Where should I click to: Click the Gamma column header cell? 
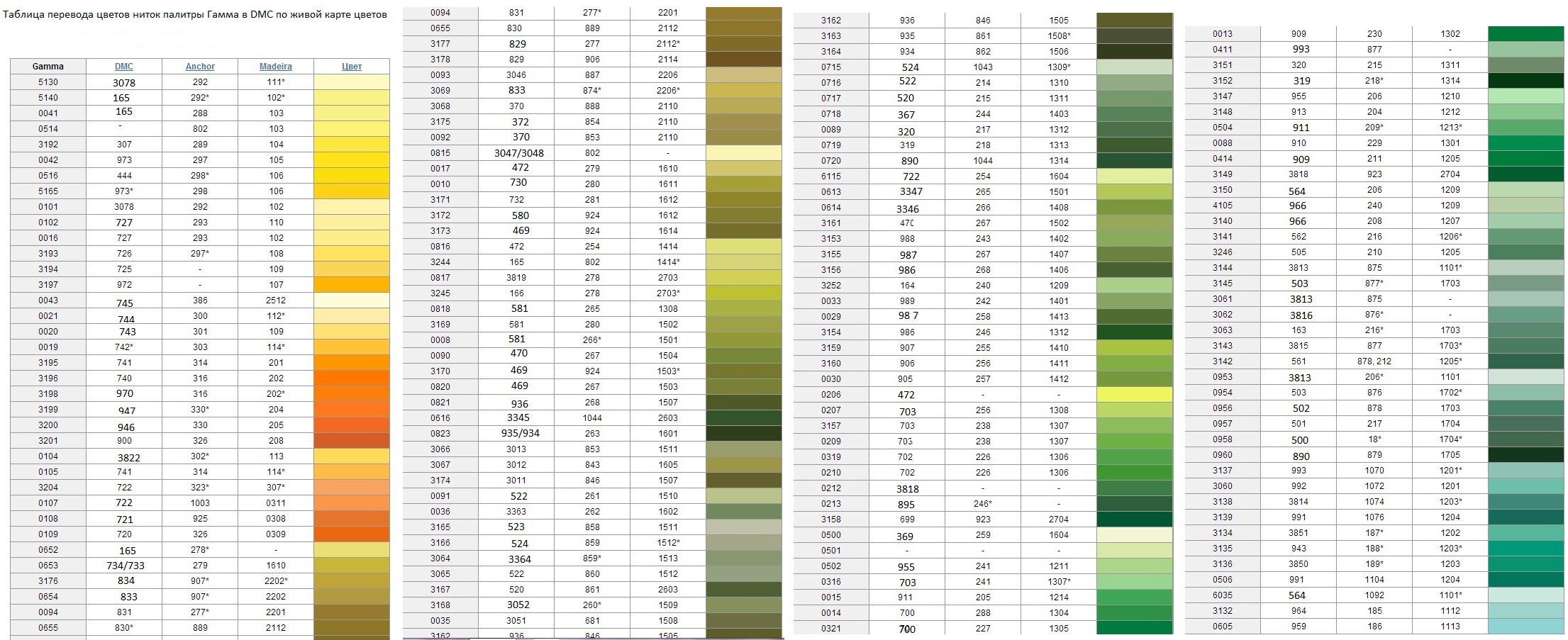pyautogui.click(x=48, y=67)
